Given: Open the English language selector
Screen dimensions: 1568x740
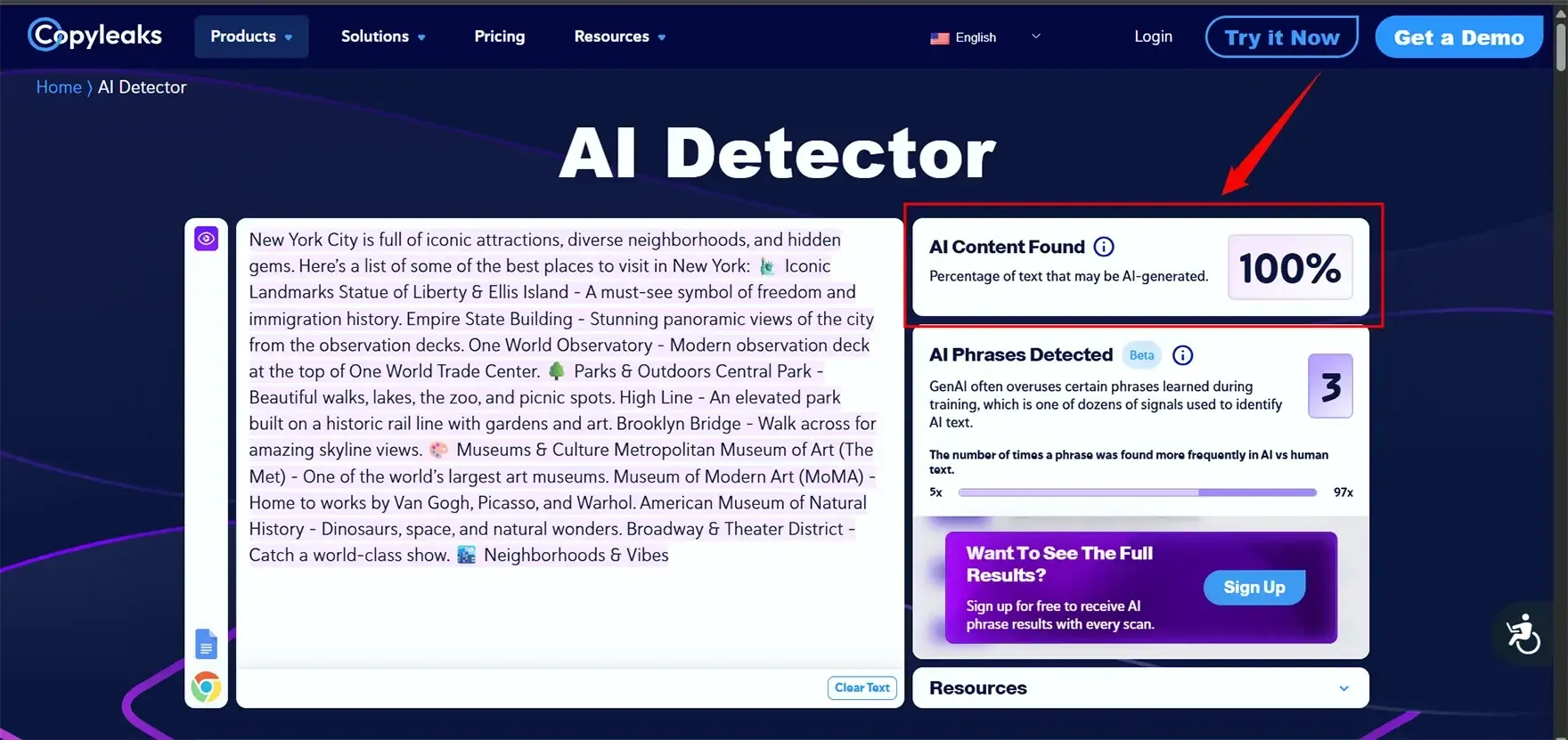Looking at the screenshot, I should pyautogui.click(x=985, y=37).
